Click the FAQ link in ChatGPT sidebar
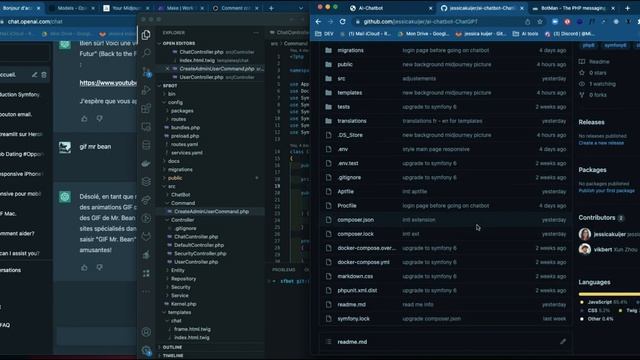This screenshot has width=640, height=360. click(x=5, y=325)
